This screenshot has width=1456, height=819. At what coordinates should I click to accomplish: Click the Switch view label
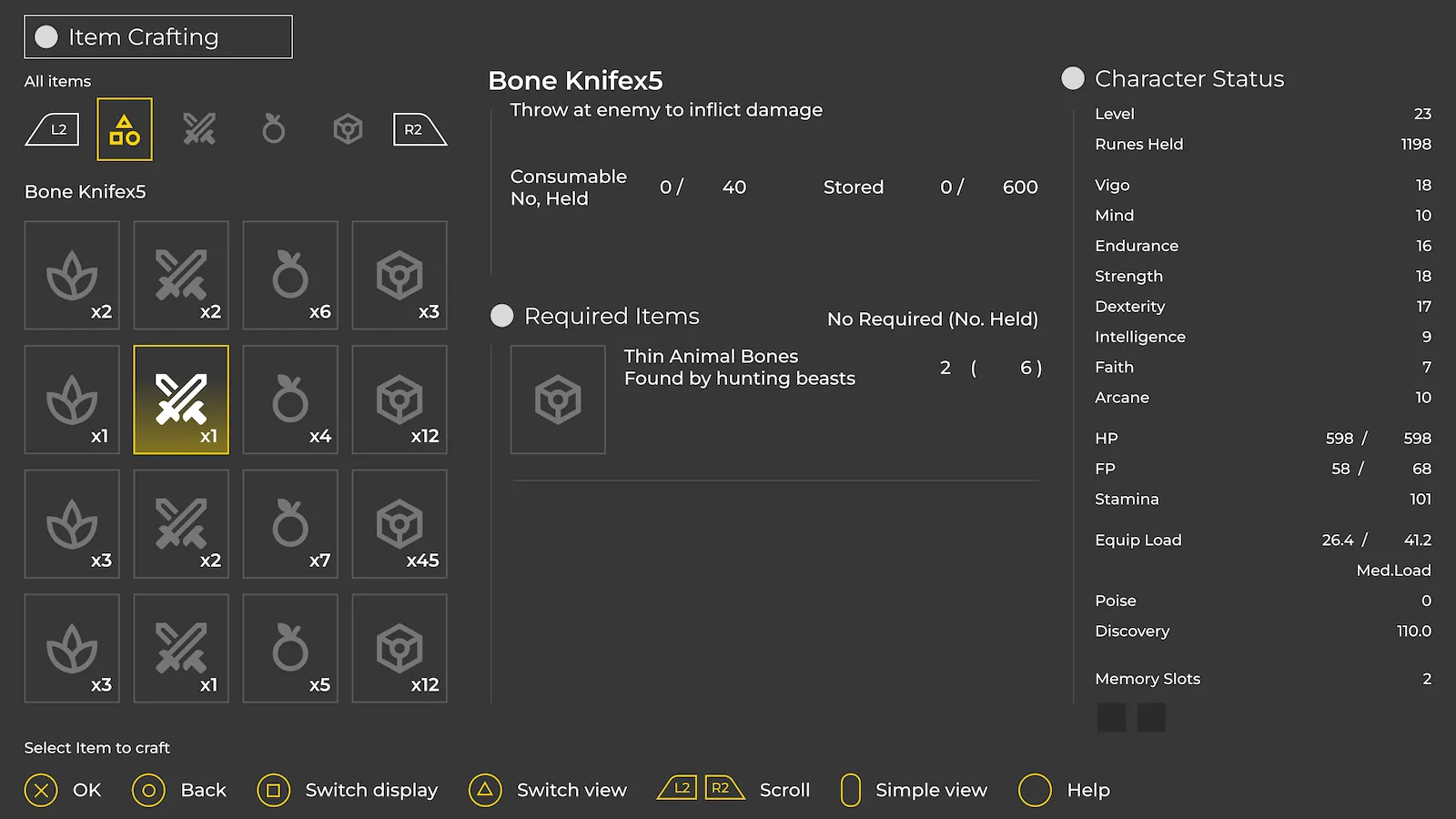571,790
